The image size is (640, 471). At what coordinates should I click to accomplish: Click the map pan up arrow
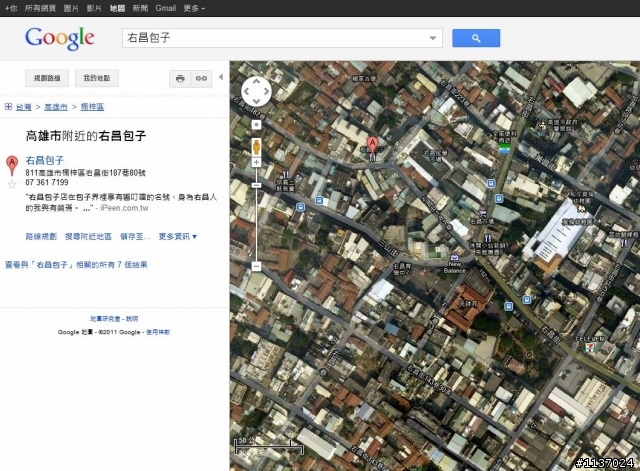tap(256, 81)
